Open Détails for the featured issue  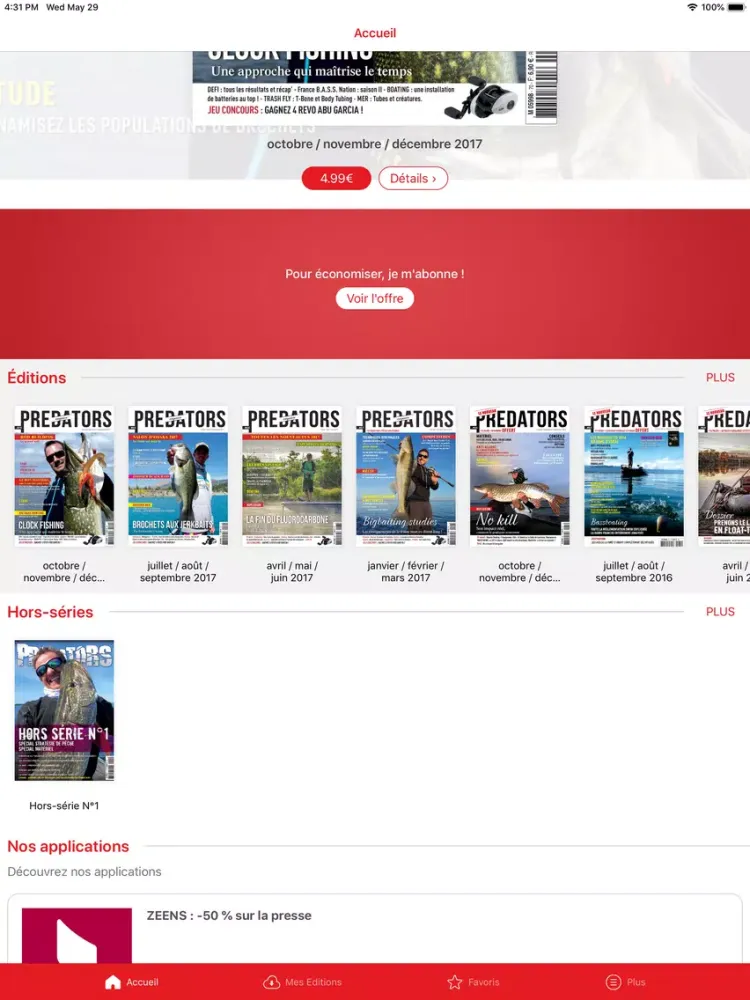click(413, 179)
